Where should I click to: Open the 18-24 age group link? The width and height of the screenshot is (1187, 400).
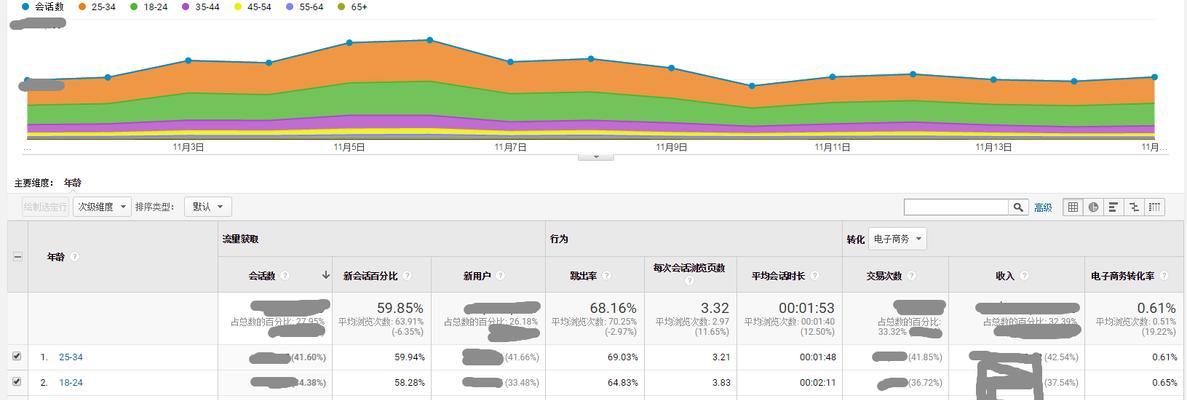pos(70,383)
